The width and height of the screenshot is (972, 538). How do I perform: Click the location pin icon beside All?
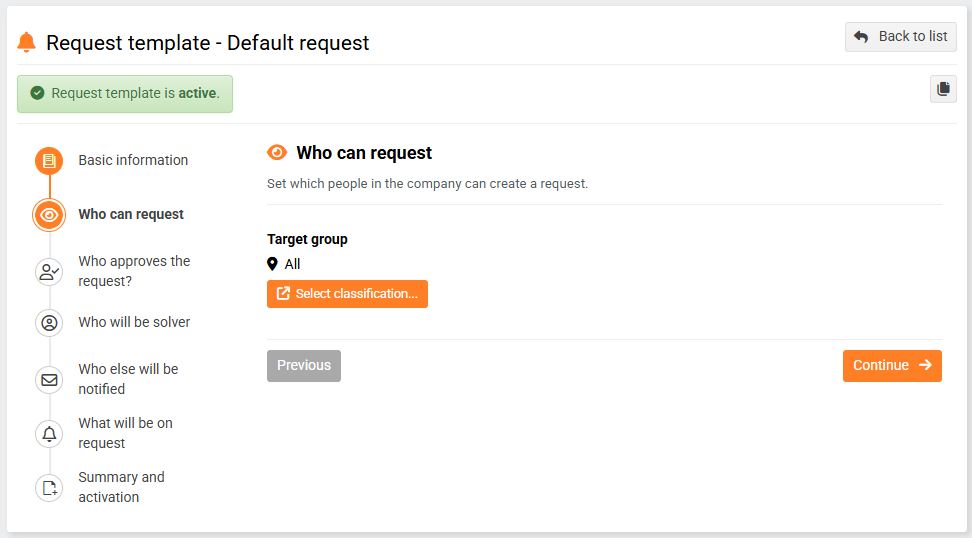pyautogui.click(x=272, y=264)
